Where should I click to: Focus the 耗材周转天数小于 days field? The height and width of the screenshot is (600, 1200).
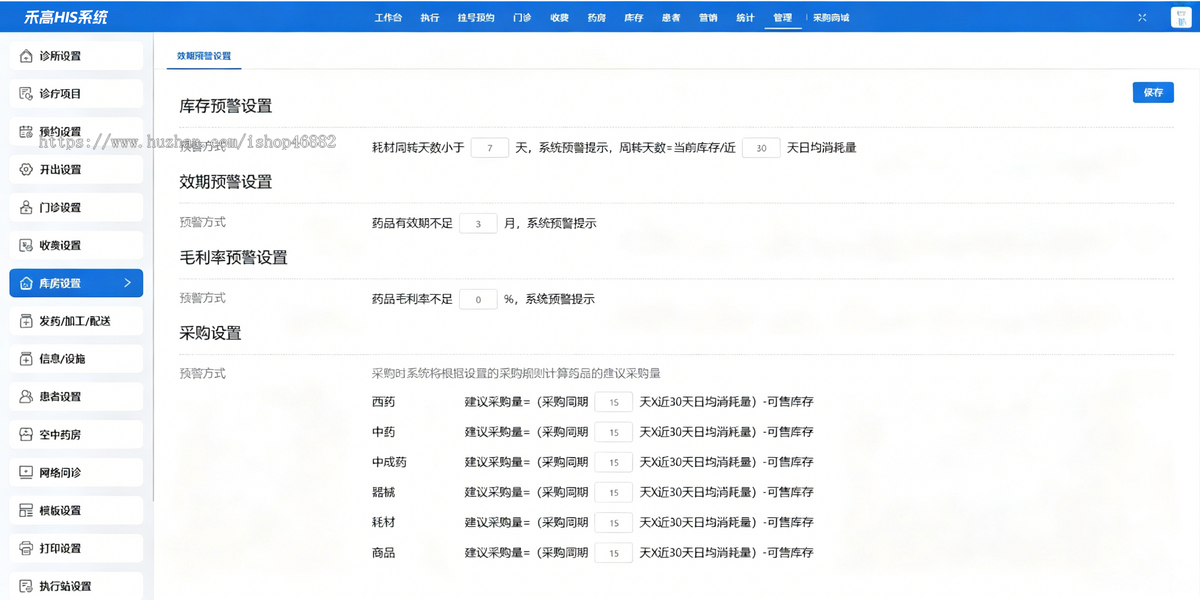[490, 148]
